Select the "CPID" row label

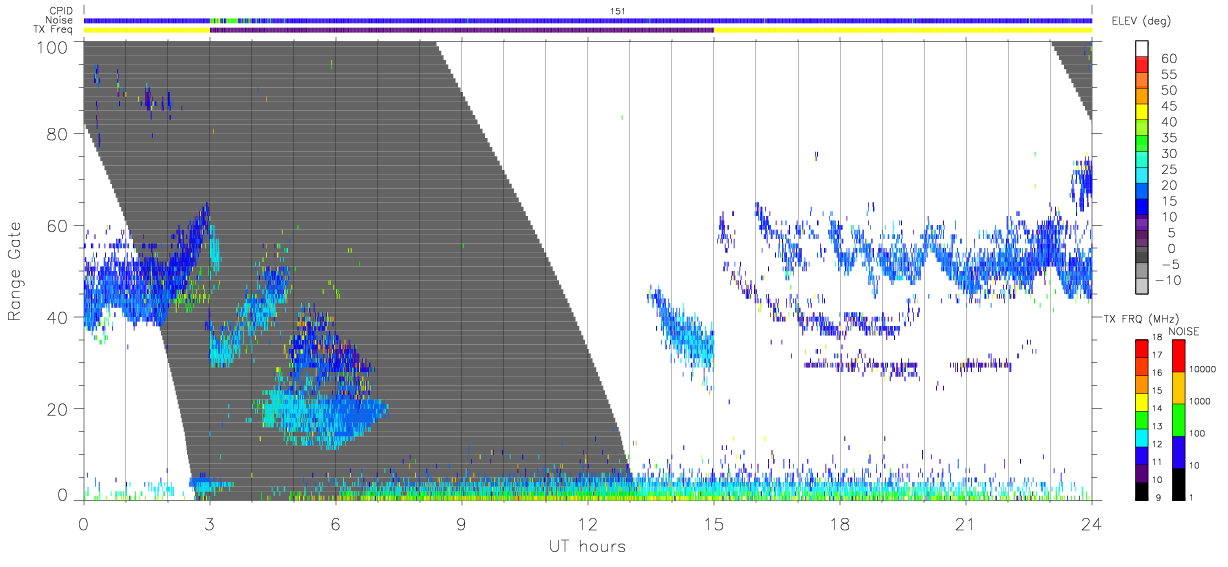click(61, 11)
